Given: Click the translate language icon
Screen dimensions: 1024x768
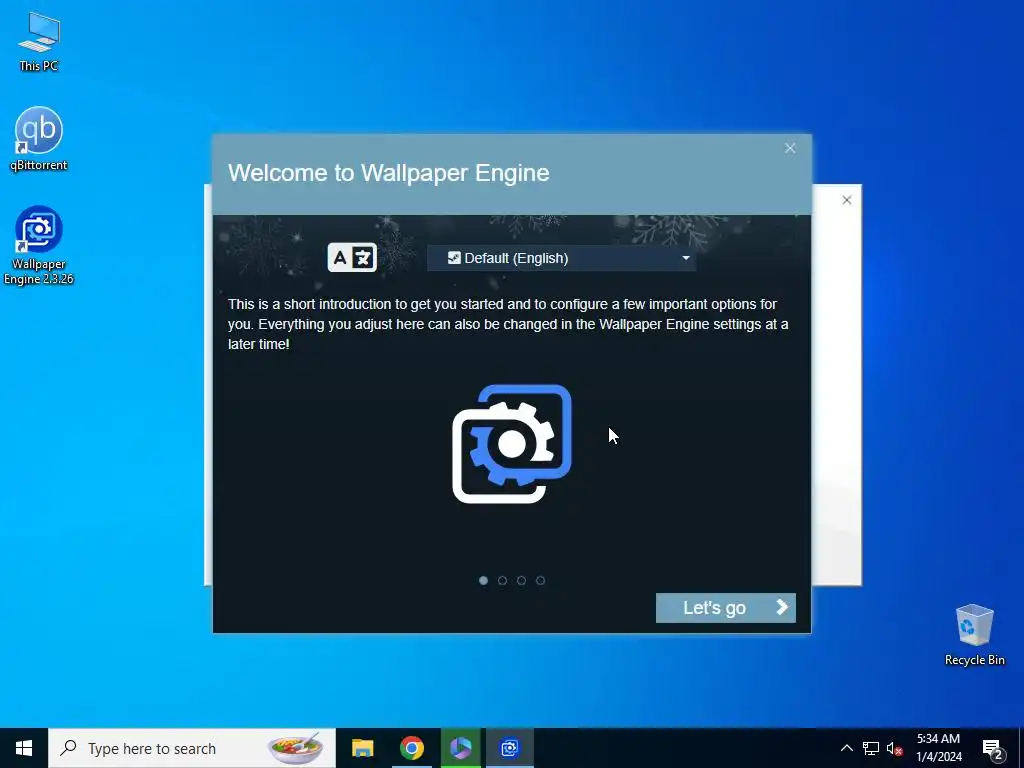Looking at the screenshot, I should [352, 257].
